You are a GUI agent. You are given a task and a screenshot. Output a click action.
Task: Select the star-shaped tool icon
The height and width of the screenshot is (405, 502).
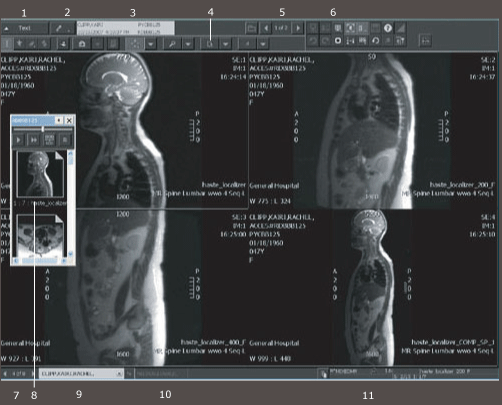(19, 43)
